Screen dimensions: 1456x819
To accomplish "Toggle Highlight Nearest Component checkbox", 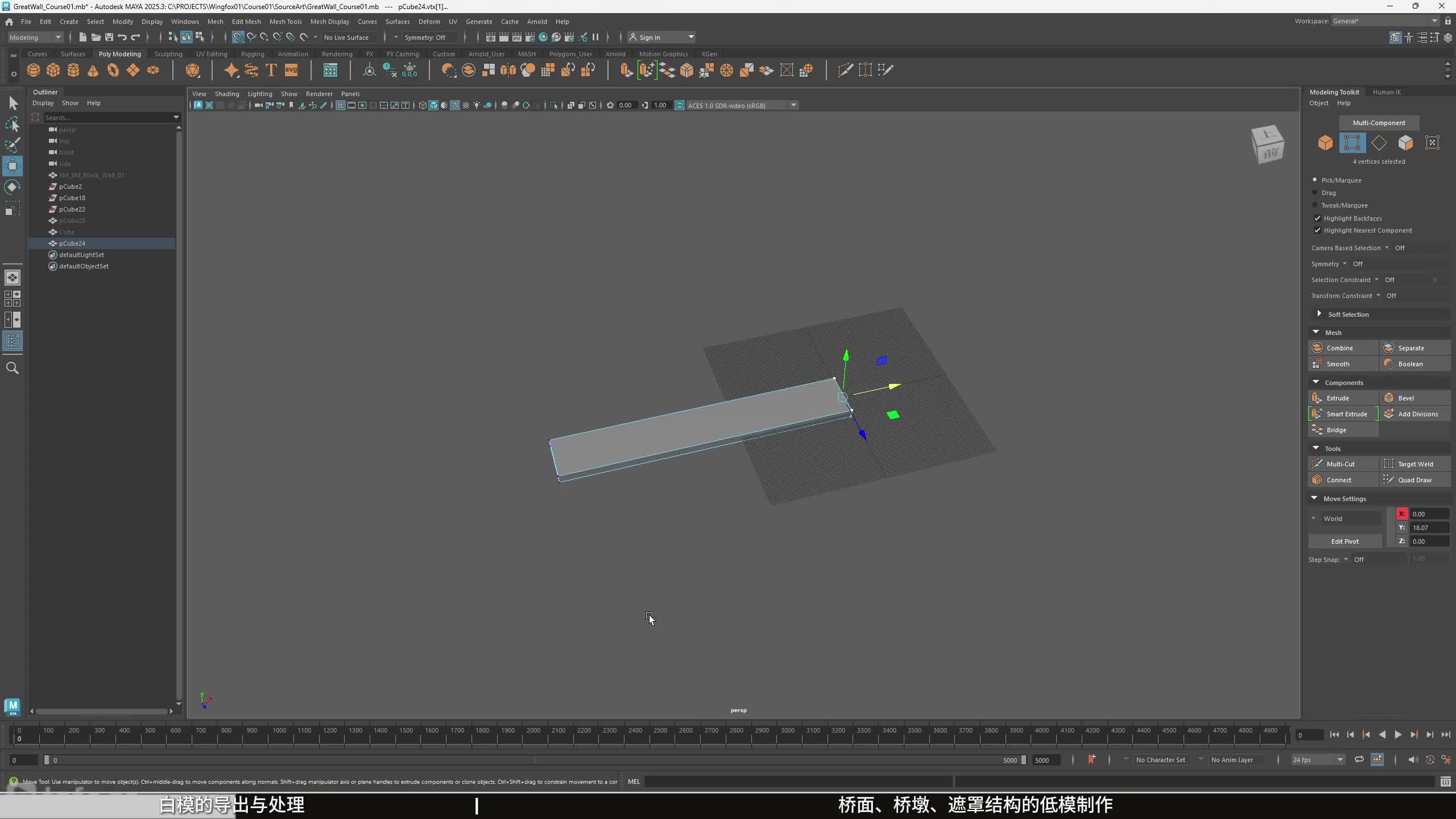I will (x=1317, y=230).
